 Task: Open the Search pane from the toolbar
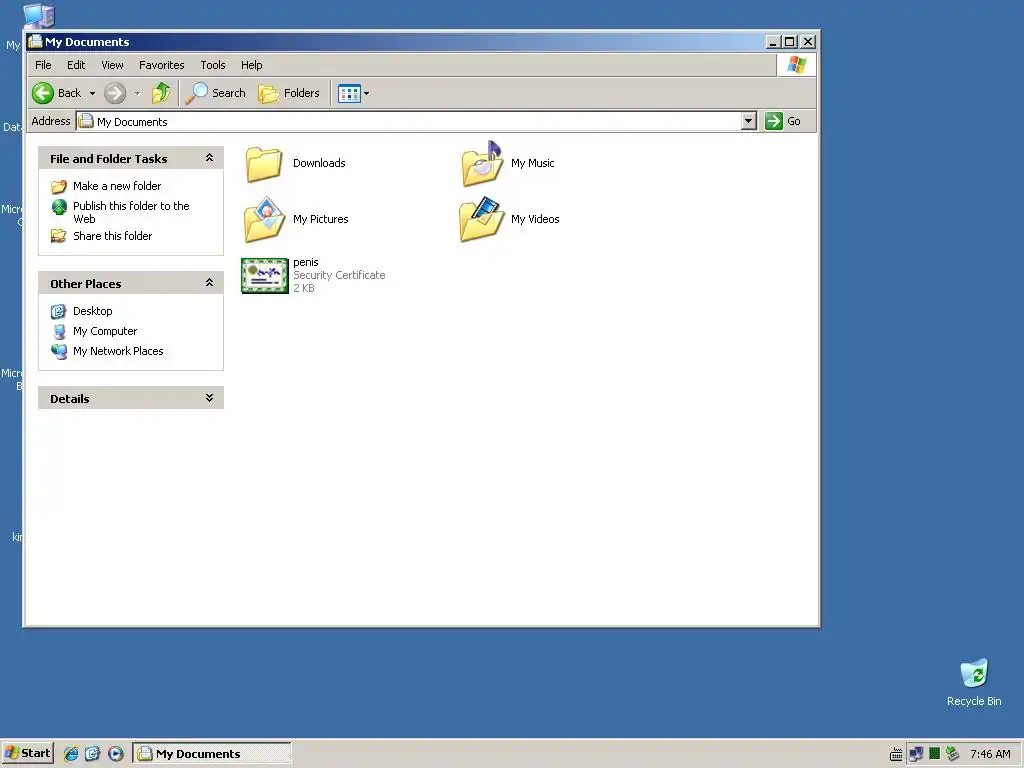pos(216,93)
